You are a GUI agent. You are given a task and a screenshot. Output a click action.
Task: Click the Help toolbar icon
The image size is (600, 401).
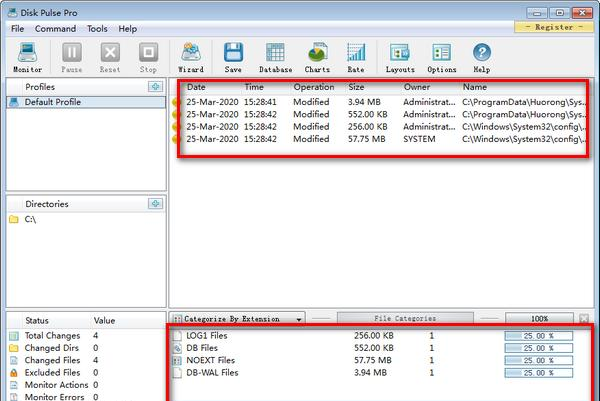[x=482, y=57]
